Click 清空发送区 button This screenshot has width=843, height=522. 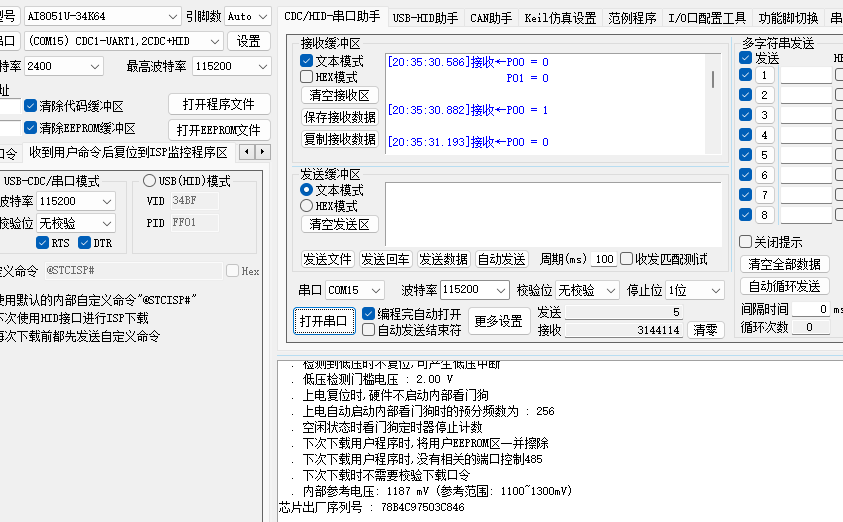click(340, 224)
